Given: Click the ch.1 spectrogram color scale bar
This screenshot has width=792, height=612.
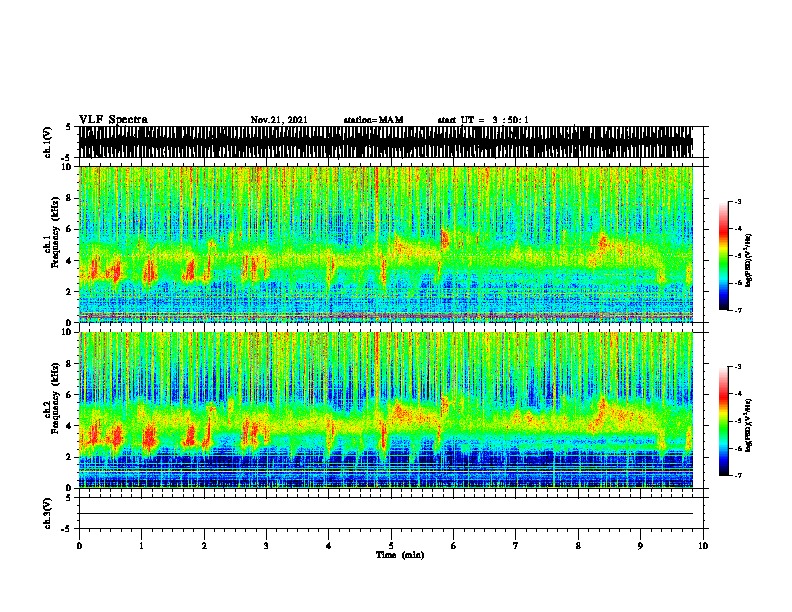Looking at the screenshot, I should coord(724,256).
